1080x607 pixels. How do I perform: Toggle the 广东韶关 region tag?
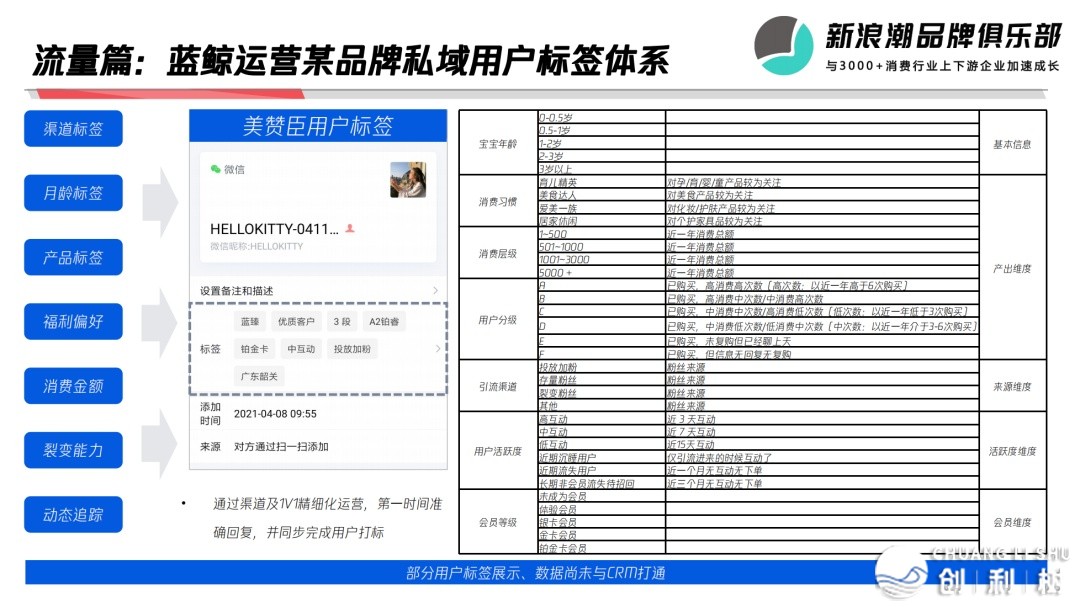coord(257,374)
